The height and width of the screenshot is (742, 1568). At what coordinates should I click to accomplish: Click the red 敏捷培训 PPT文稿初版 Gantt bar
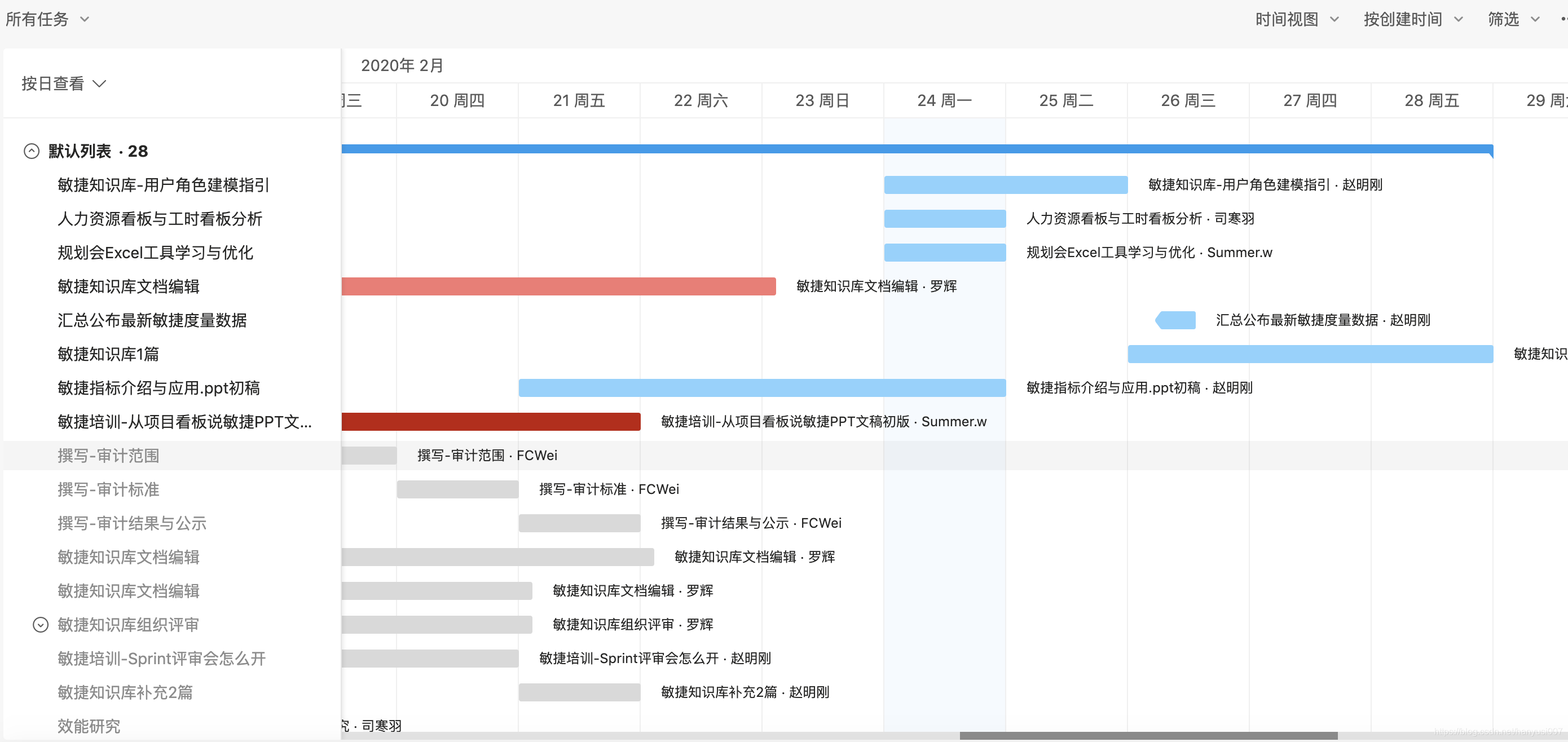point(491,422)
